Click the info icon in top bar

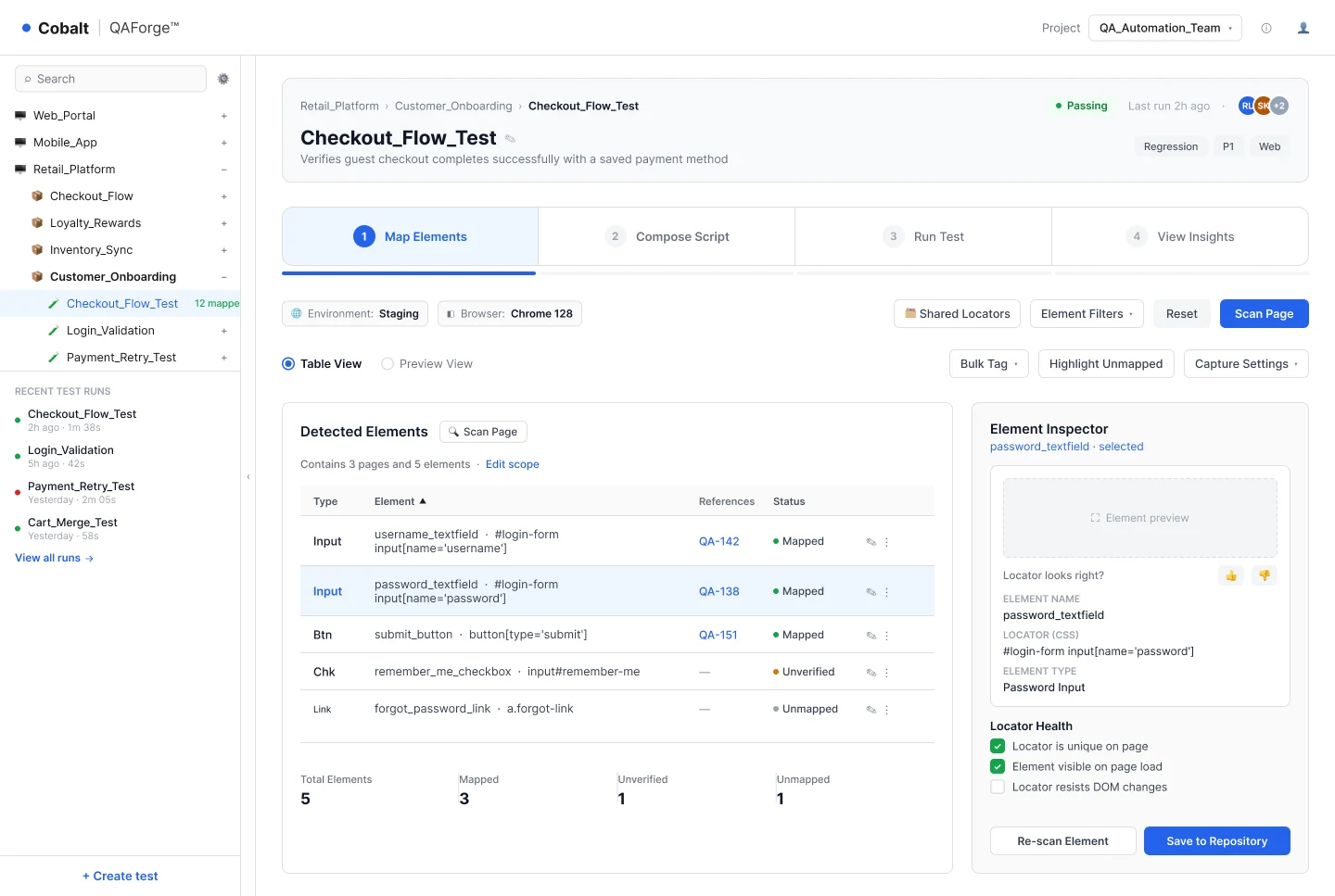click(x=1266, y=28)
